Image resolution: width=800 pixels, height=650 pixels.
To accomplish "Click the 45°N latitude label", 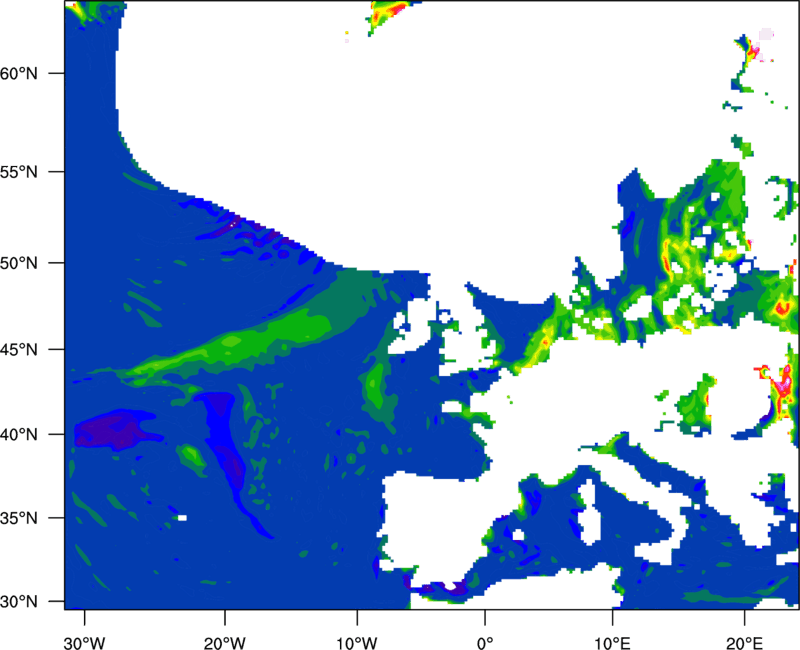I will point(19,349).
